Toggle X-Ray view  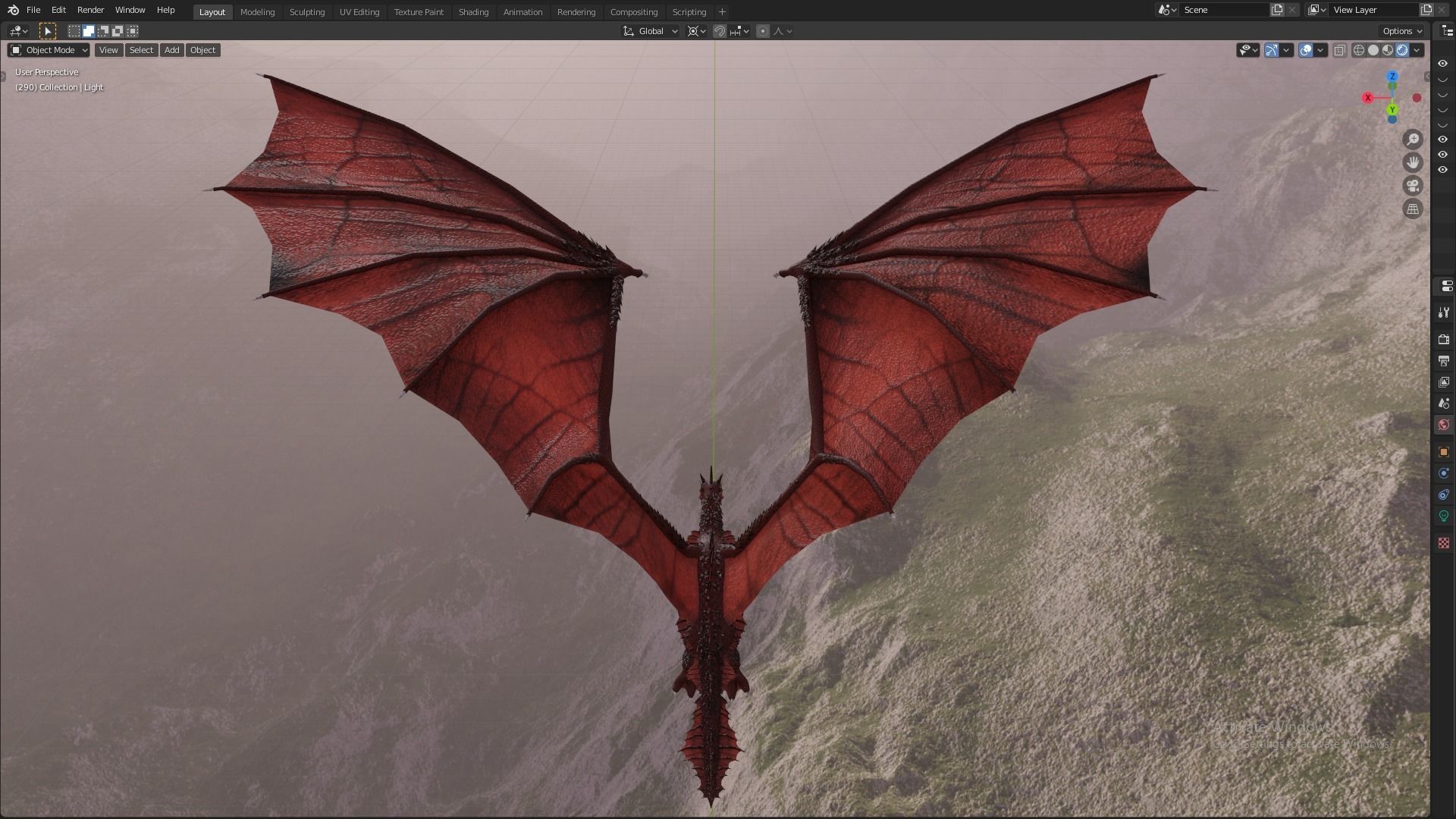1340,50
